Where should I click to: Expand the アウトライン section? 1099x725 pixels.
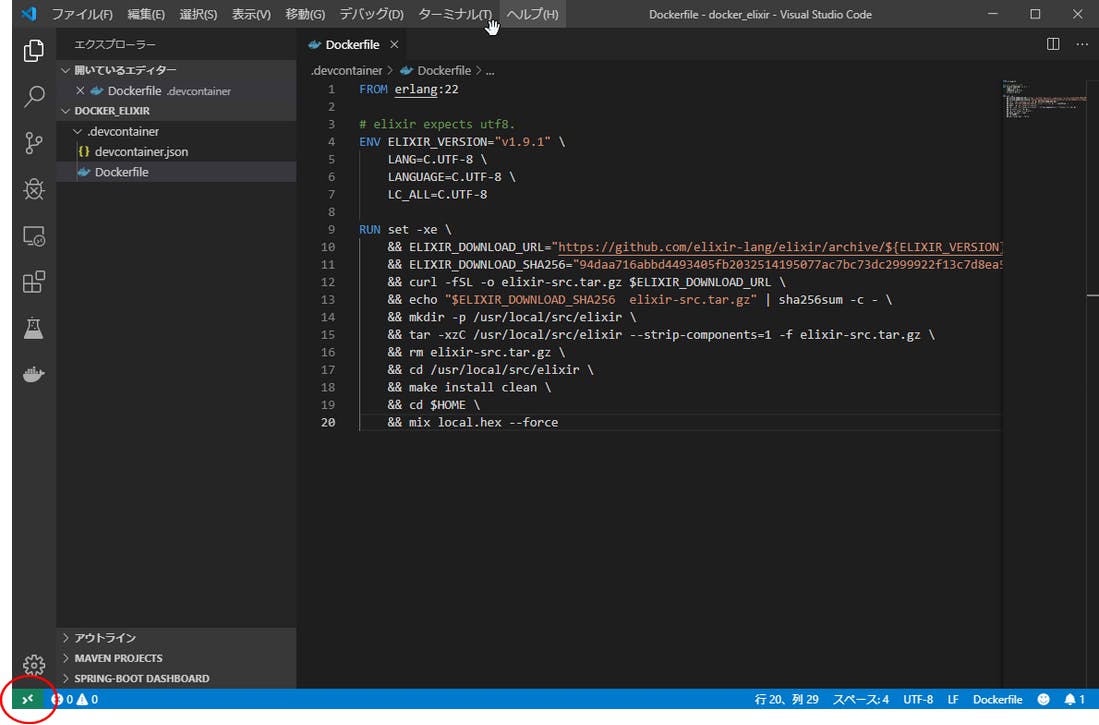pyautogui.click(x=104, y=638)
